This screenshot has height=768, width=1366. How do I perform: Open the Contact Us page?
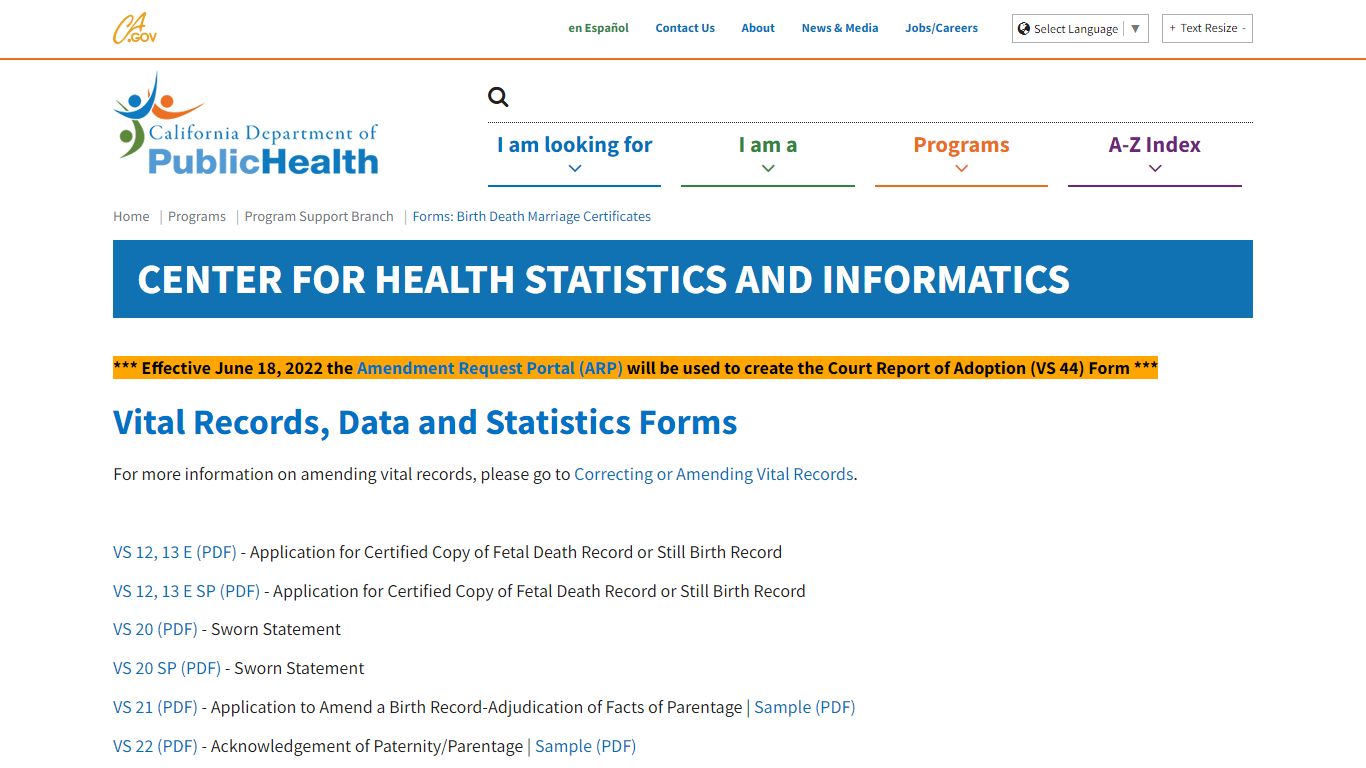685,28
